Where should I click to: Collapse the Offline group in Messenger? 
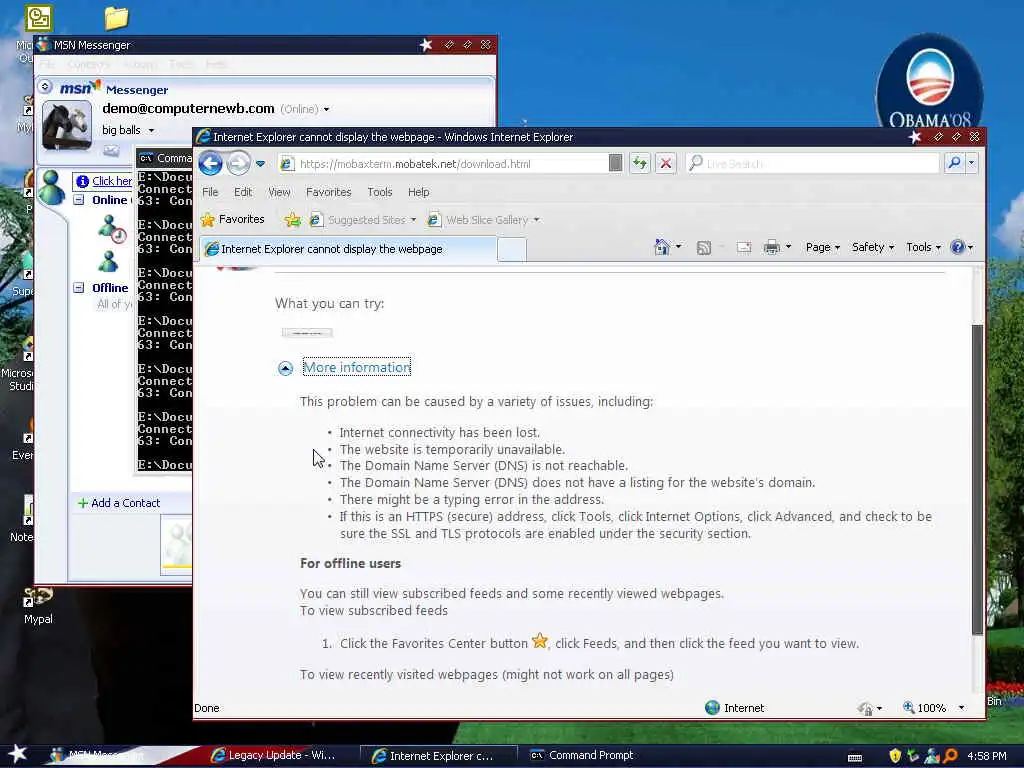(79, 287)
